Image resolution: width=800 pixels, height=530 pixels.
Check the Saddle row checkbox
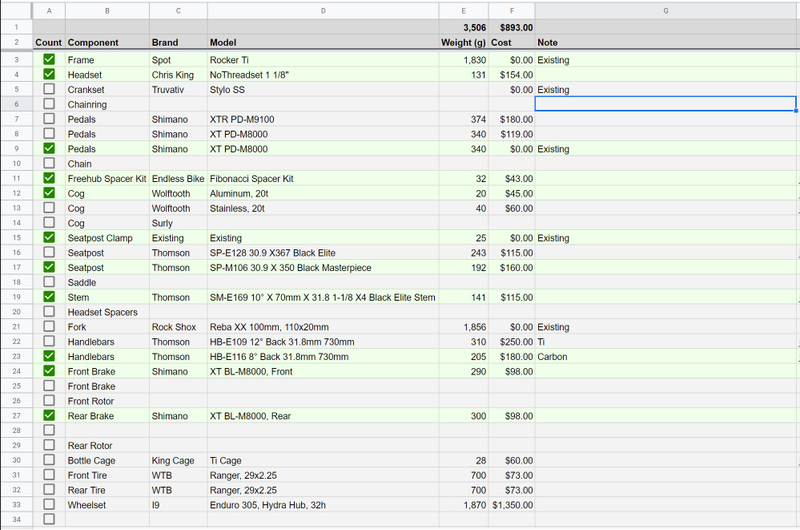pyautogui.click(x=49, y=282)
